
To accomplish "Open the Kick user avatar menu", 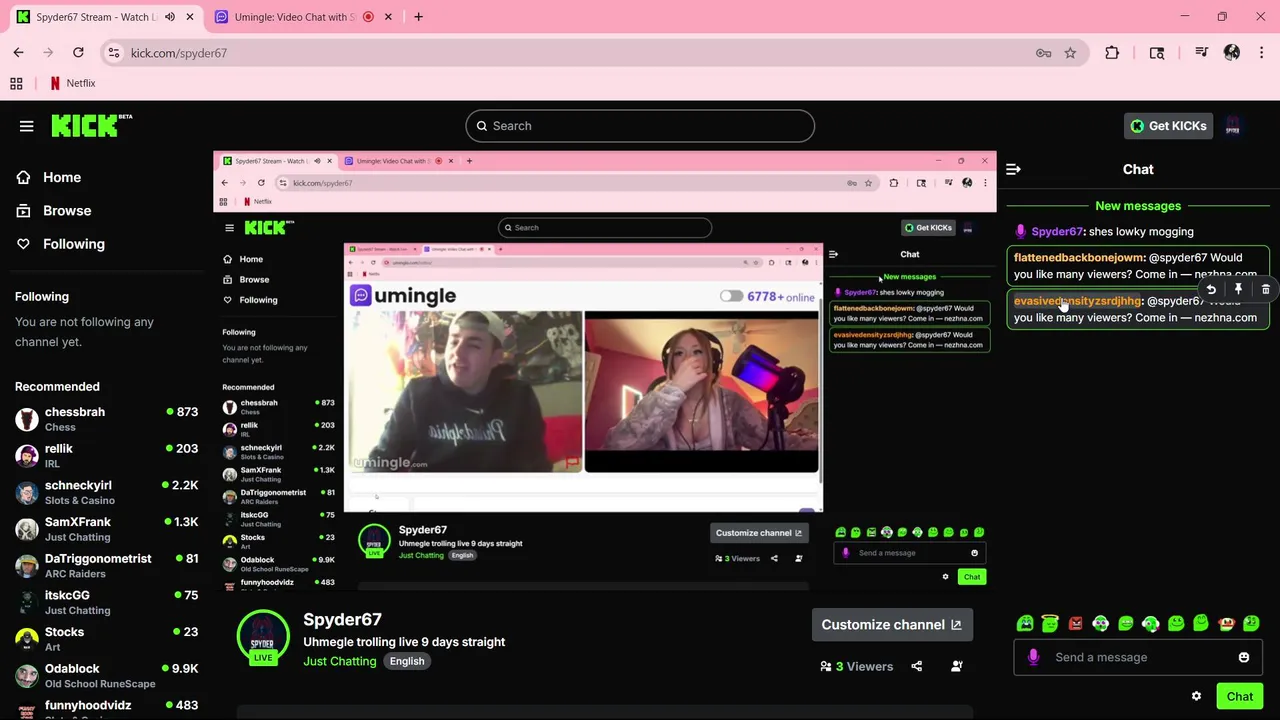I will [1233, 126].
